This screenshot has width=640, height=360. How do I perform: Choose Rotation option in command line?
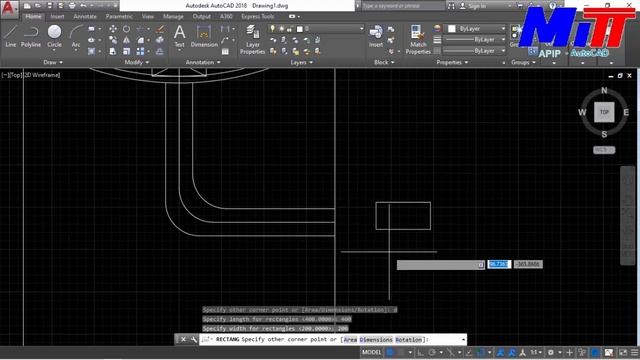409,340
